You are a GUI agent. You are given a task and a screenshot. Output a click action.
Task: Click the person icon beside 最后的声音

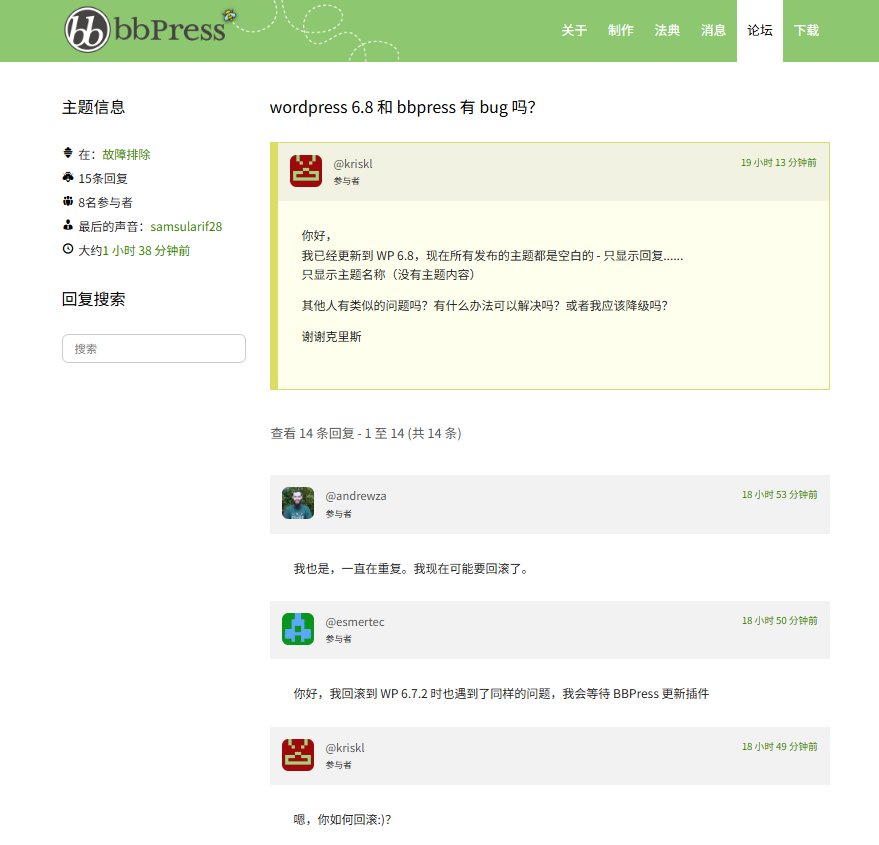tap(68, 225)
